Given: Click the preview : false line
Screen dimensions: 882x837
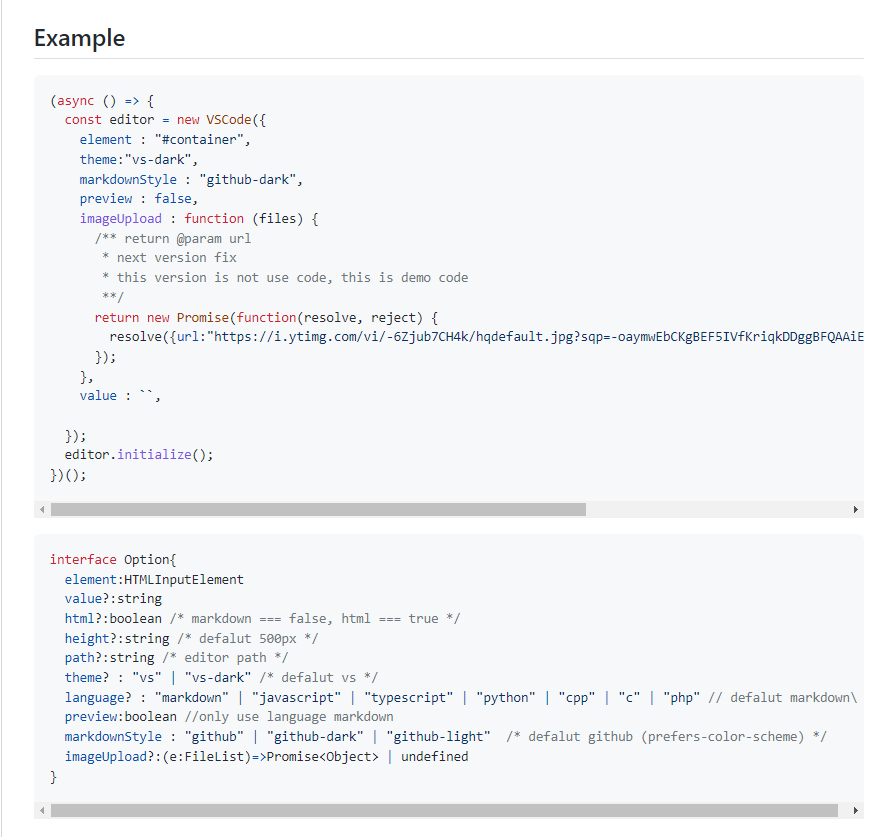Looking at the screenshot, I should [x=138, y=199].
